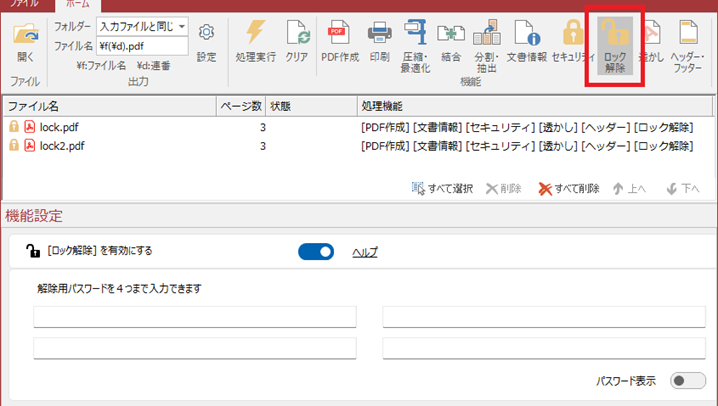Image resolution: width=718 pixels, height=406 pixels.
Task: Switch to the ファイル tab
Action: click(x=24, y=4)
